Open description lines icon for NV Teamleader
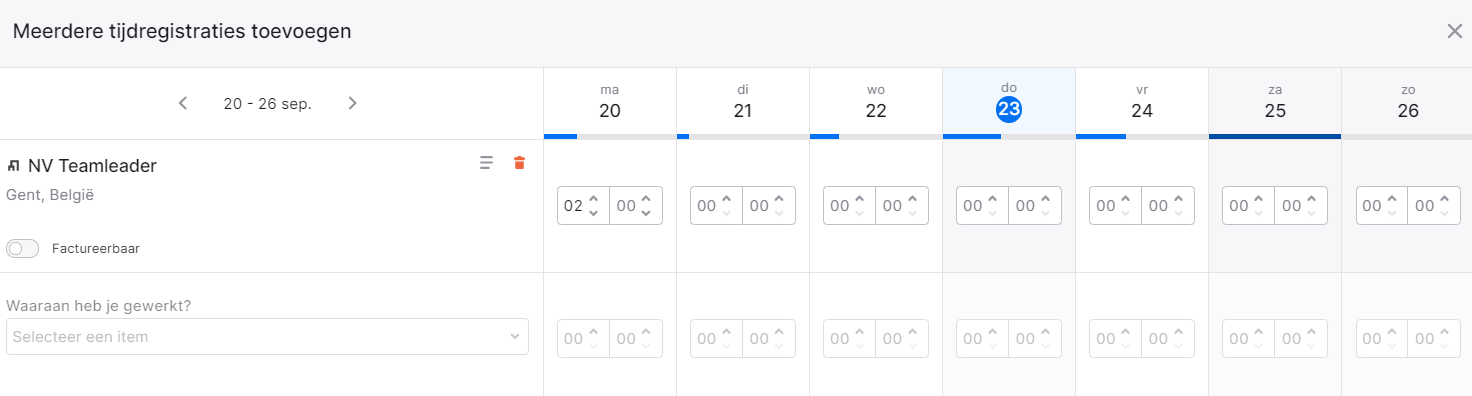Viewport: 1472px width, 396px height. pyautogui.click(x=486, y=163)
